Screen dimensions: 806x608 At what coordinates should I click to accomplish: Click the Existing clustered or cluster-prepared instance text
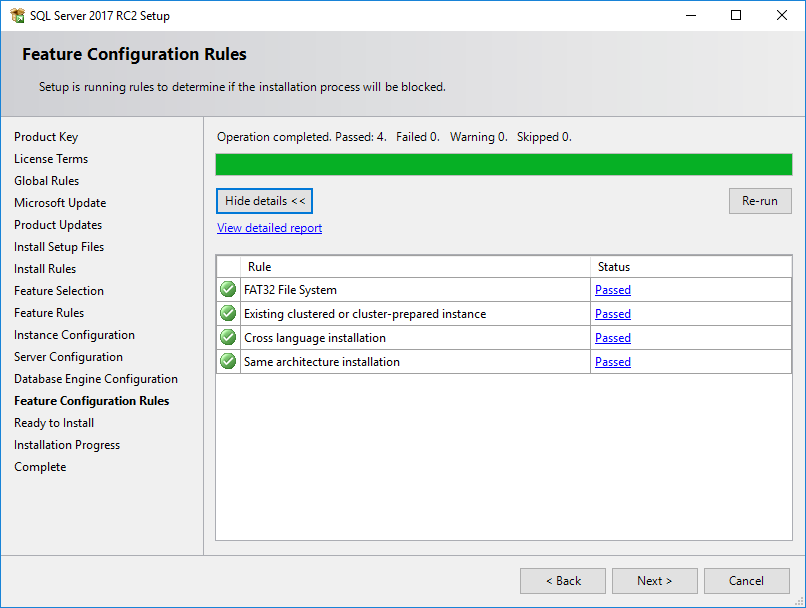(x=365, y=314)
